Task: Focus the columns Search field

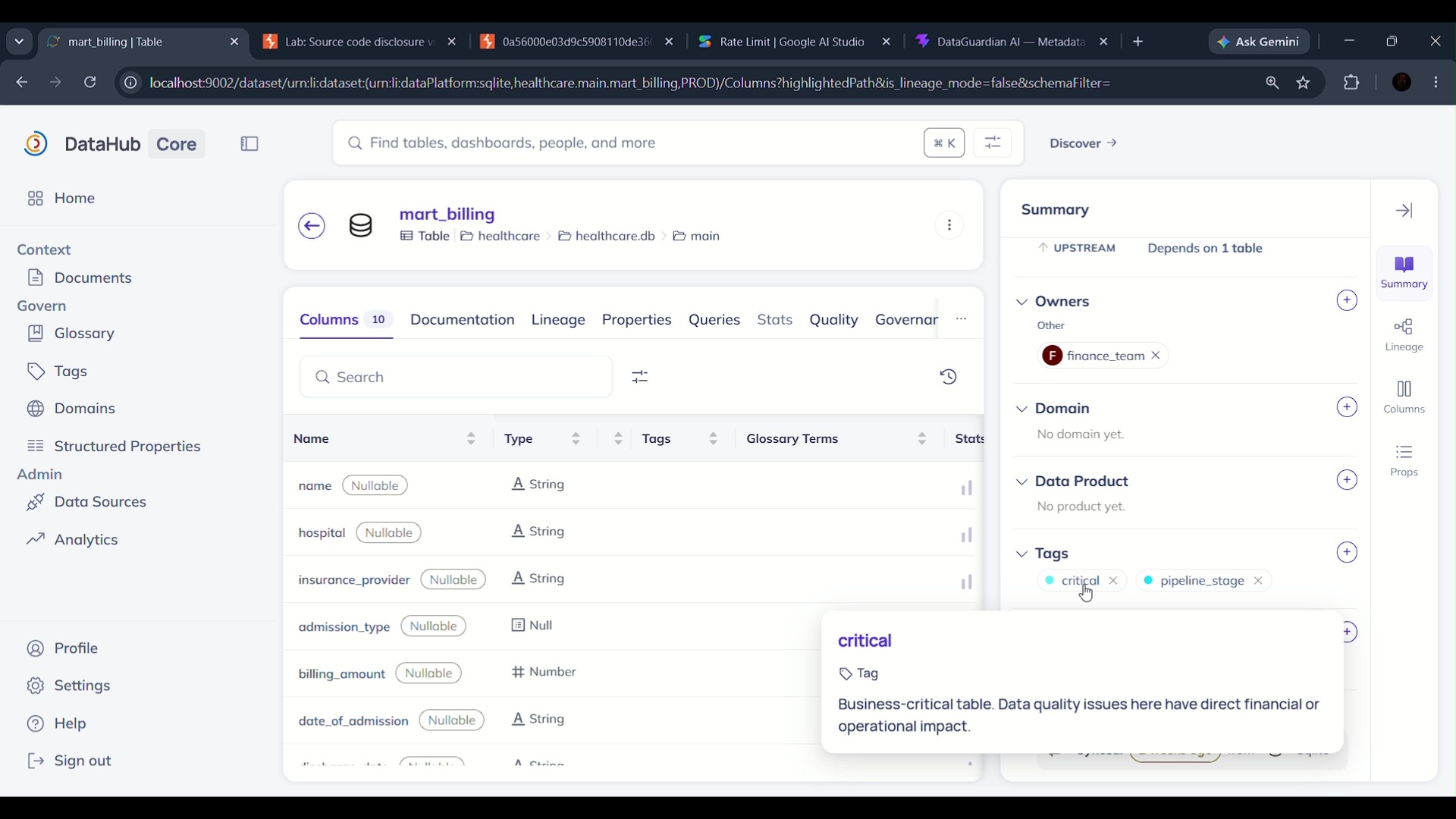Action: pos(456,377)
